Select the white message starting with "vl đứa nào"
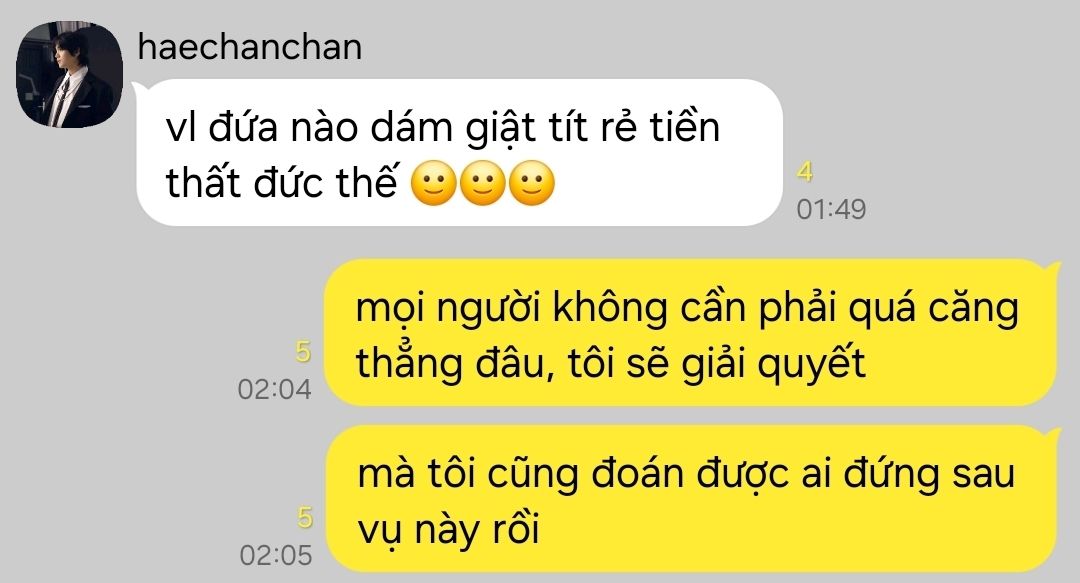Image resolution: width=1080 pixels, height=583 pixels. pos(460,153)
